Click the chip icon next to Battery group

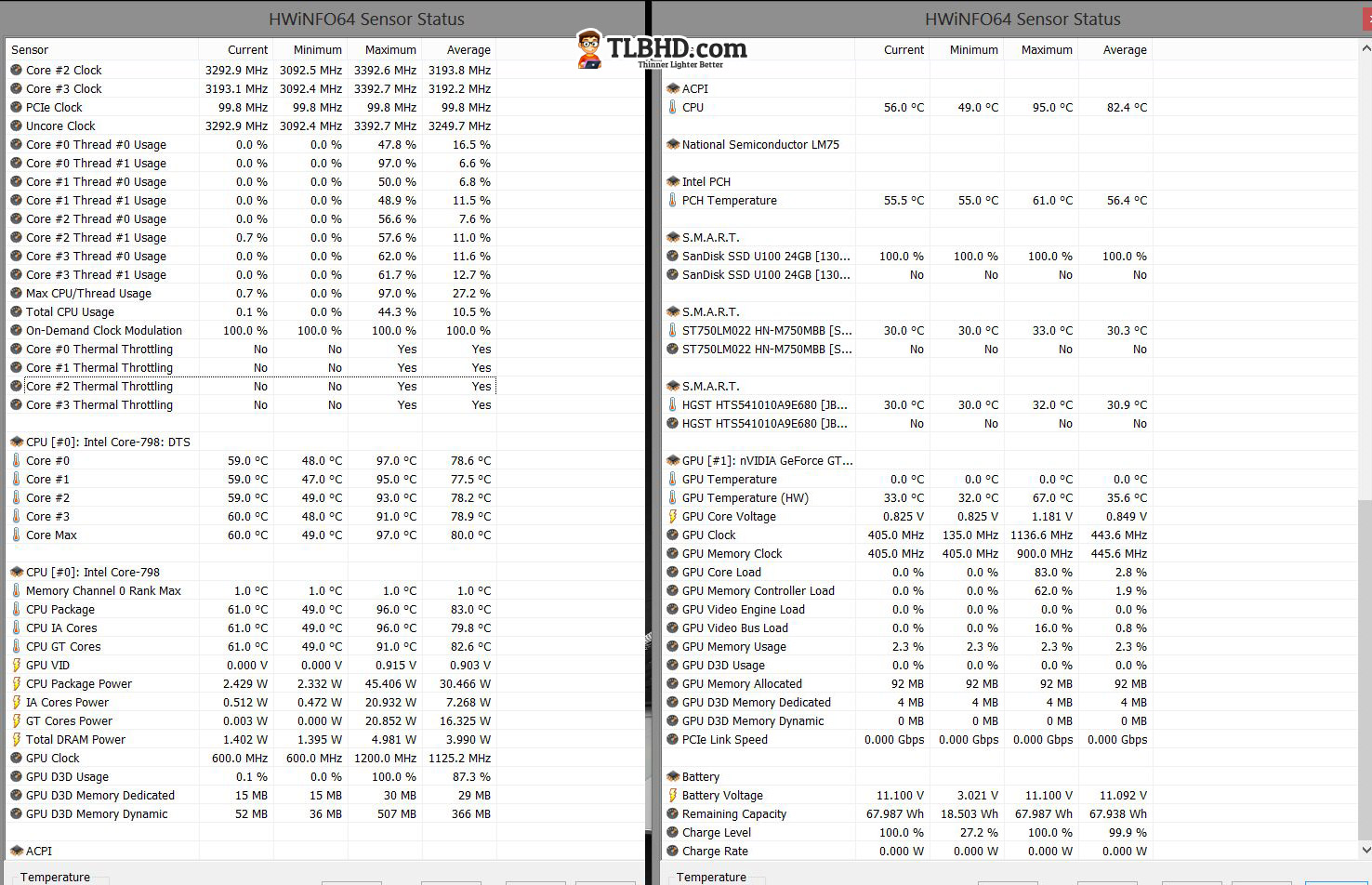click(x=673, y=776)
